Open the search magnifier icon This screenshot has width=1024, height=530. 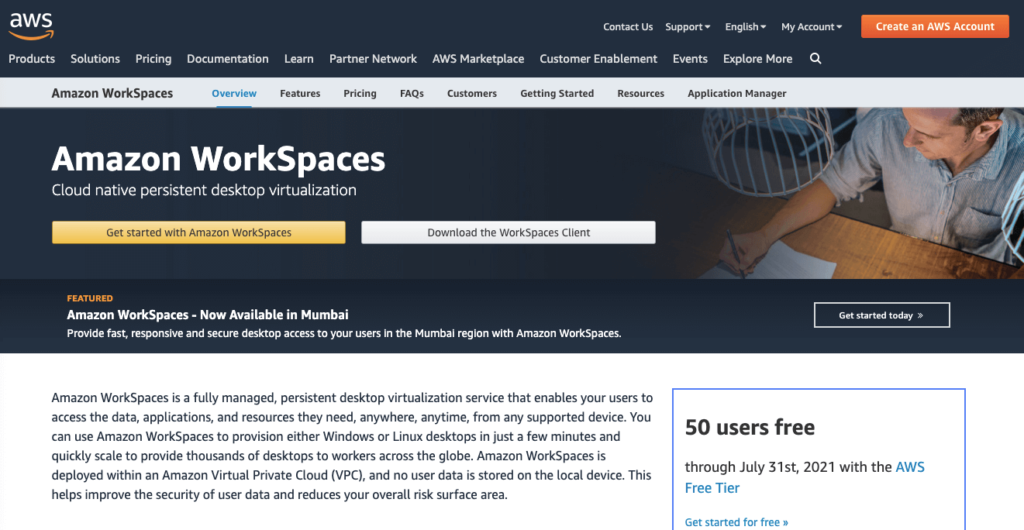(816, 59)
